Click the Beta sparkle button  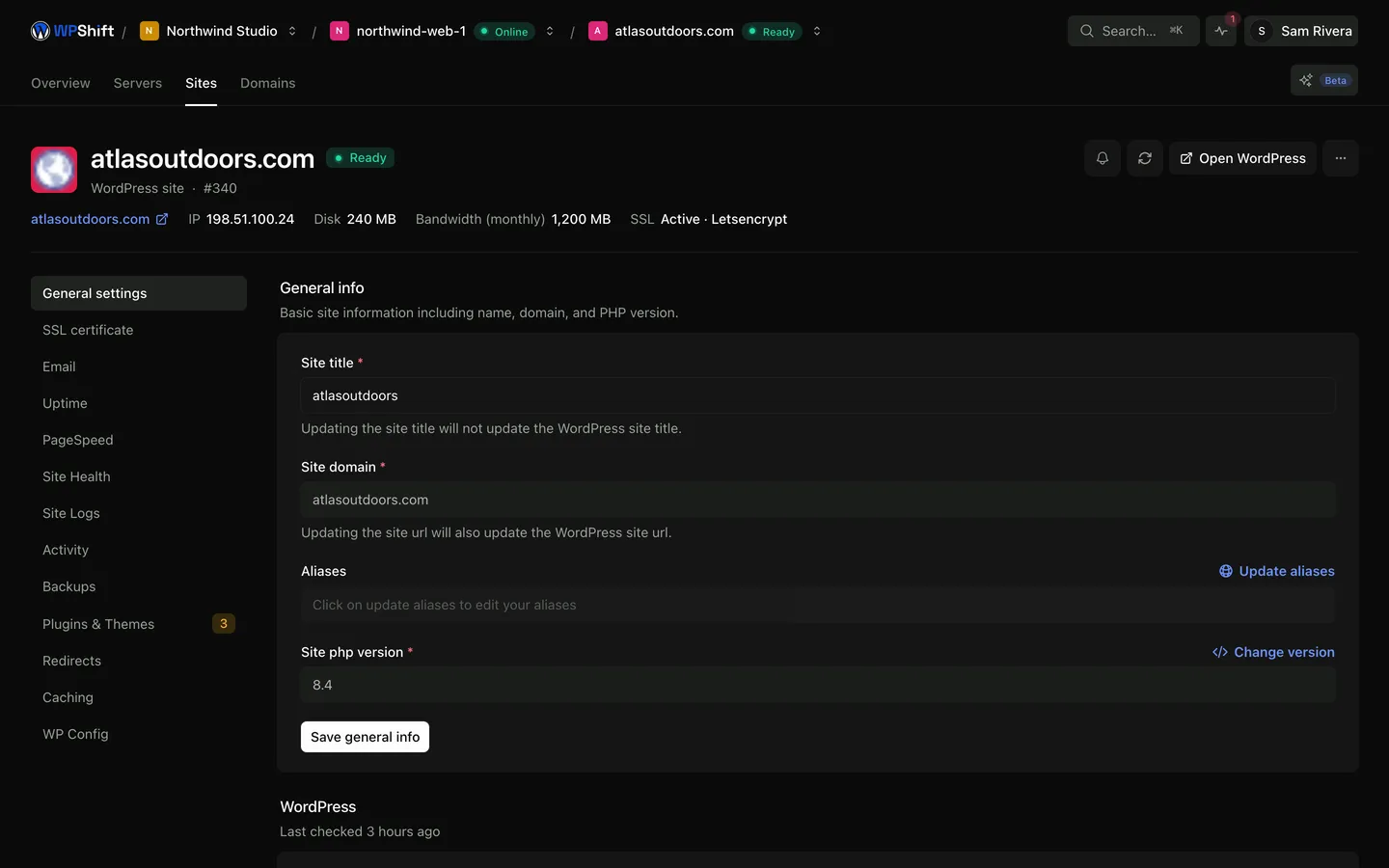tap(1323, 80)
